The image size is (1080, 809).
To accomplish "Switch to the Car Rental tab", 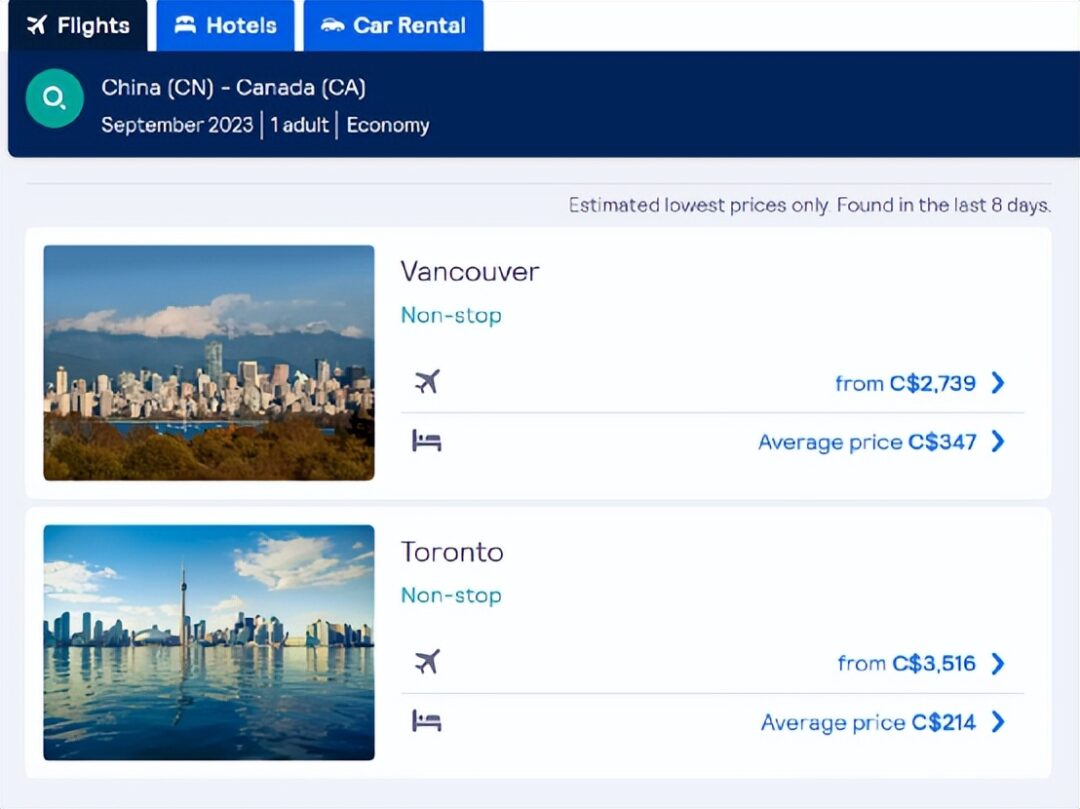I will pyautogui.click(x=393, y=25).
